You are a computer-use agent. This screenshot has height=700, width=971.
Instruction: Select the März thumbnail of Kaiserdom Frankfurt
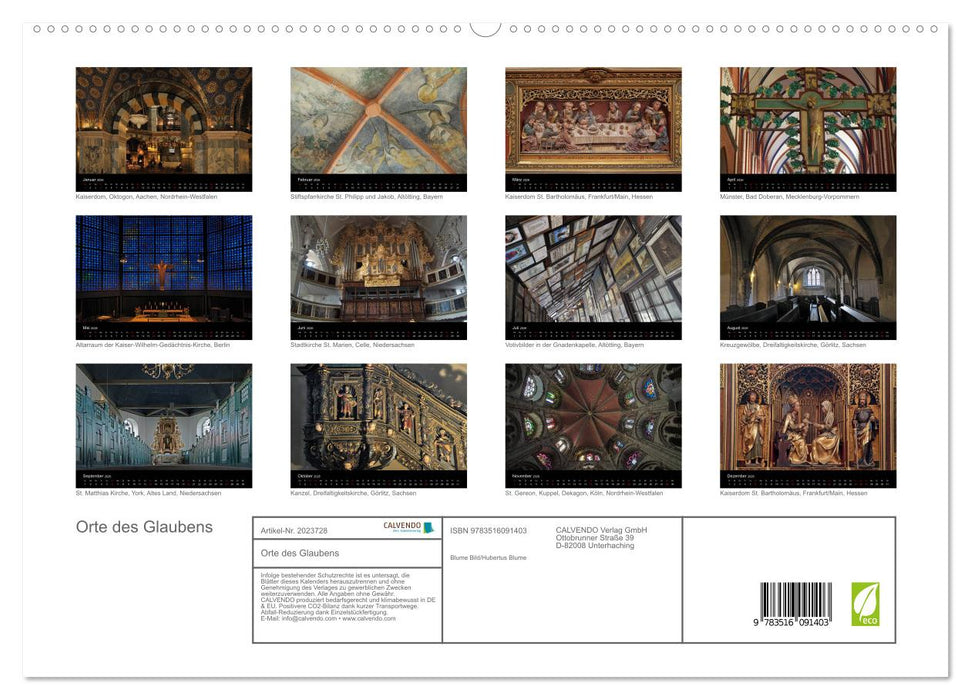(x=591, y=125)
